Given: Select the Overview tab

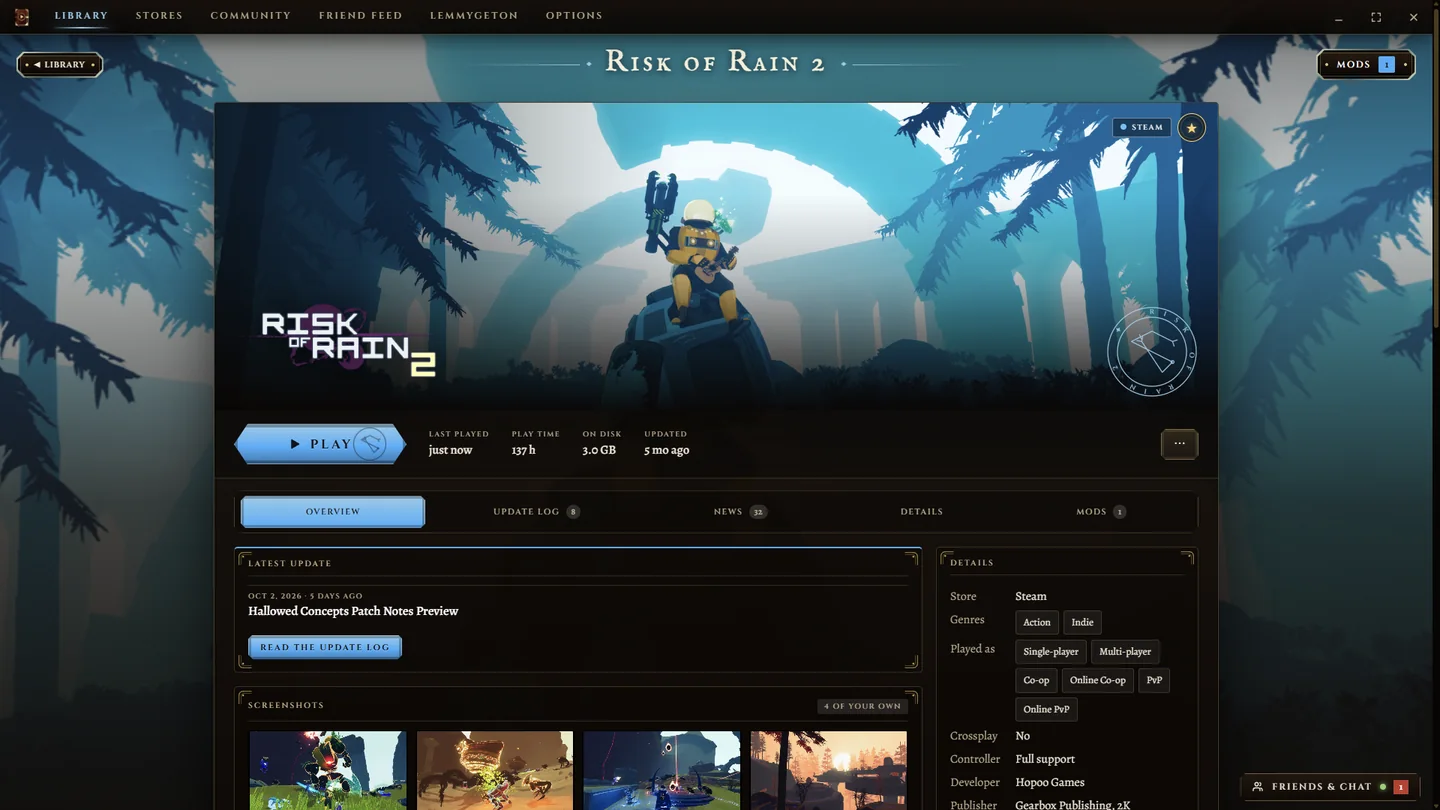Looking at the screenshot, I should click(333, 512).
